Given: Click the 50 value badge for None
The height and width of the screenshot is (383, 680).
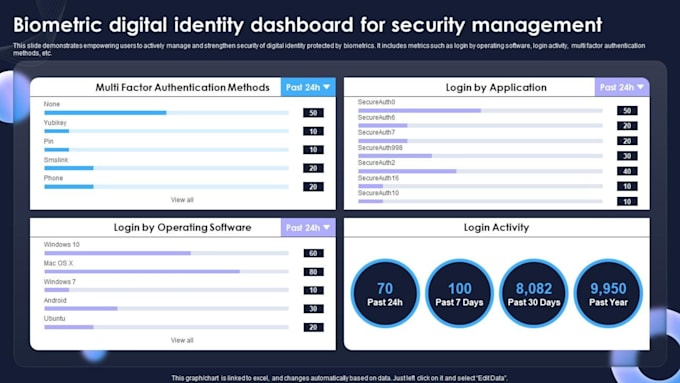Looking at the screenshot, I should (x=314, y=113).
